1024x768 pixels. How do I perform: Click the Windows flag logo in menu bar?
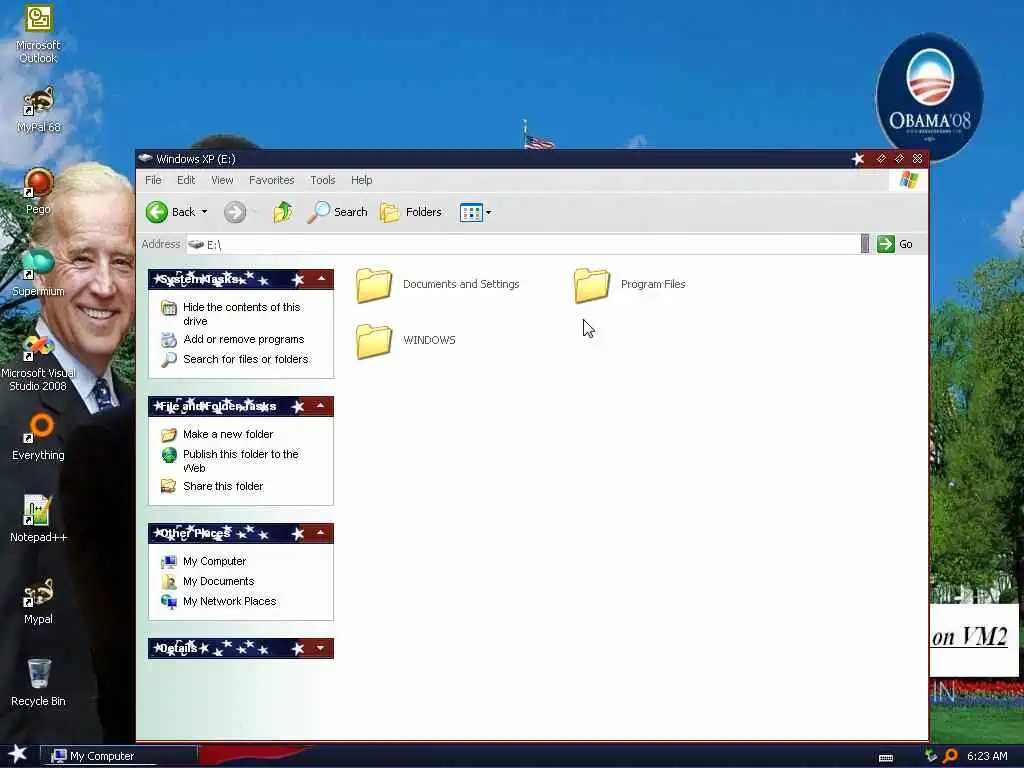click(908, 180)
